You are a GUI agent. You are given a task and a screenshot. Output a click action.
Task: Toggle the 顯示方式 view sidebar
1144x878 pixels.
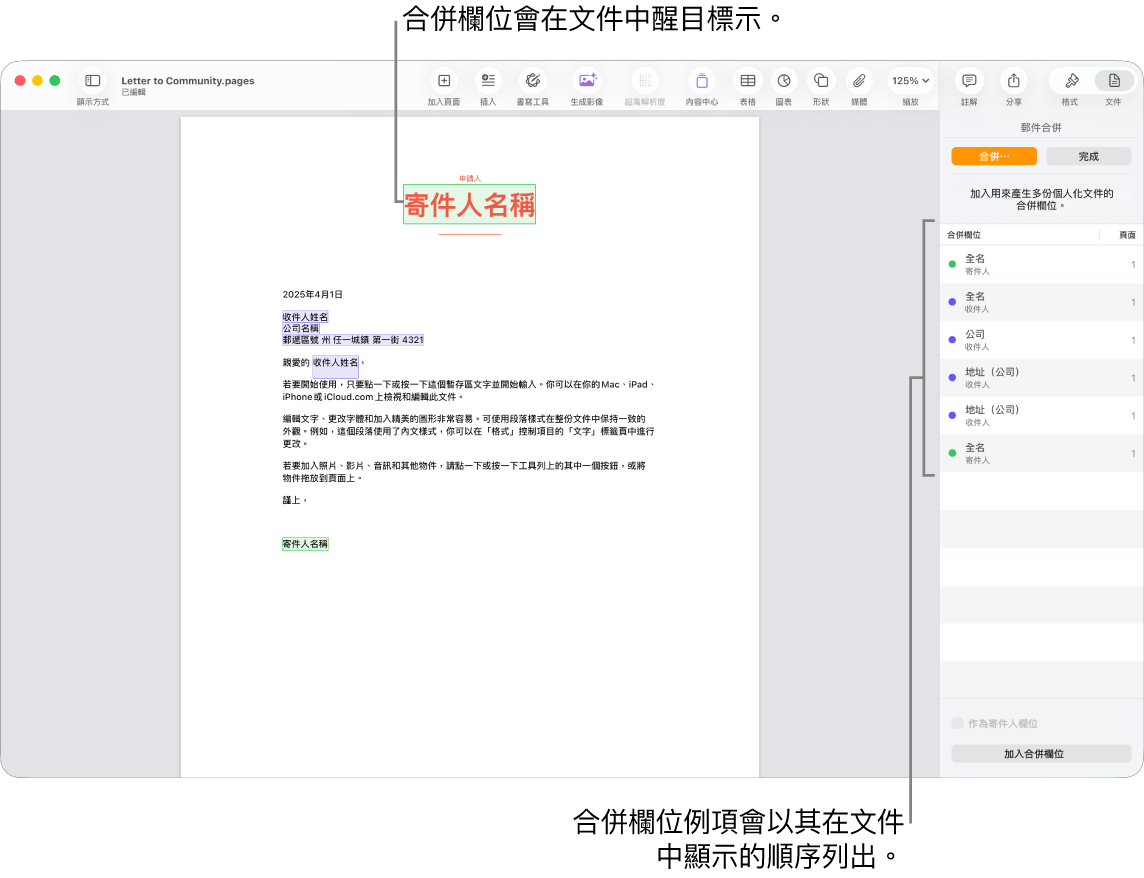pos(92,82)
